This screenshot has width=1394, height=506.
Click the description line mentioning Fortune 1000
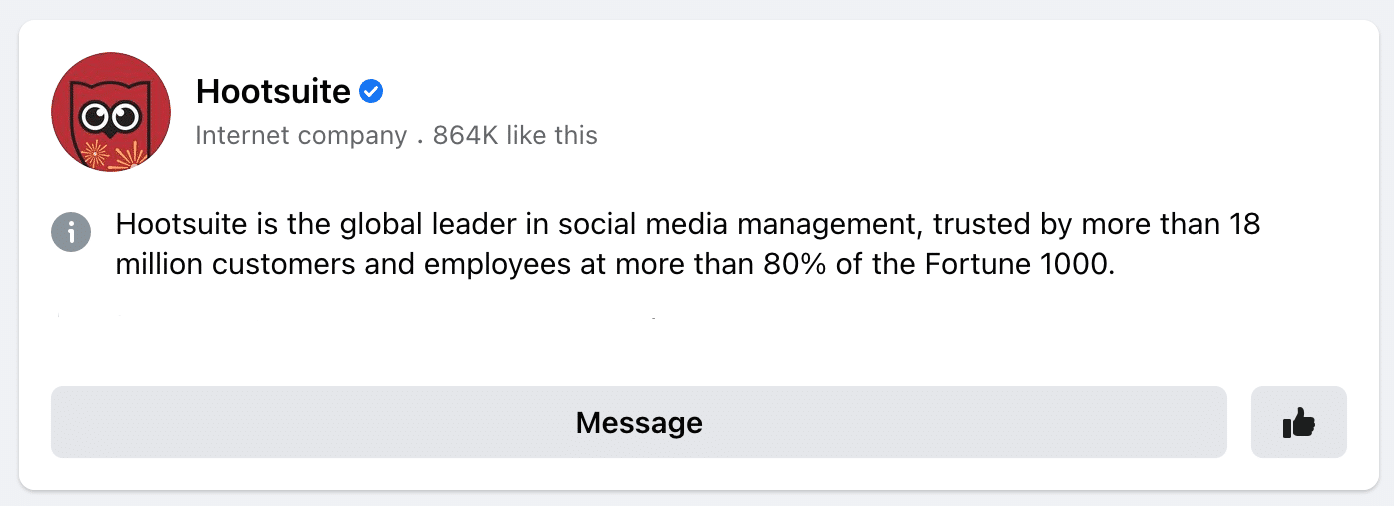[615, 266]
